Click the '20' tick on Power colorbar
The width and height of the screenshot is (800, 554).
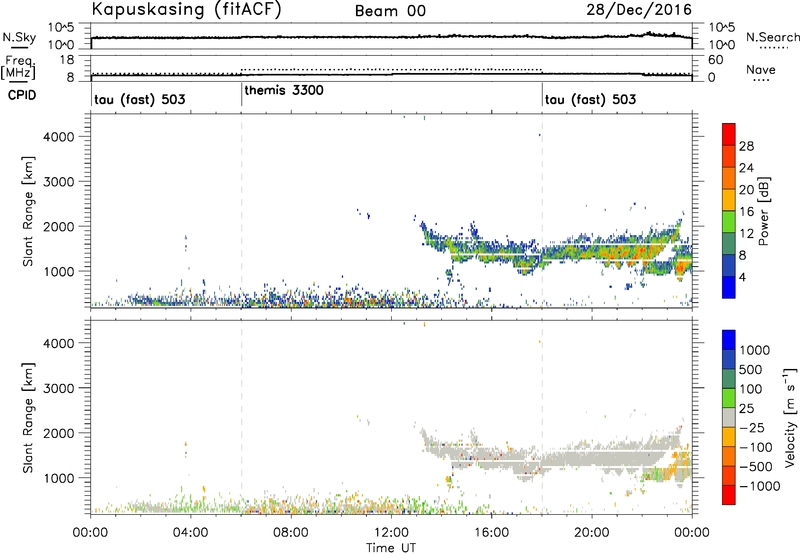click(x=746, y=190)
